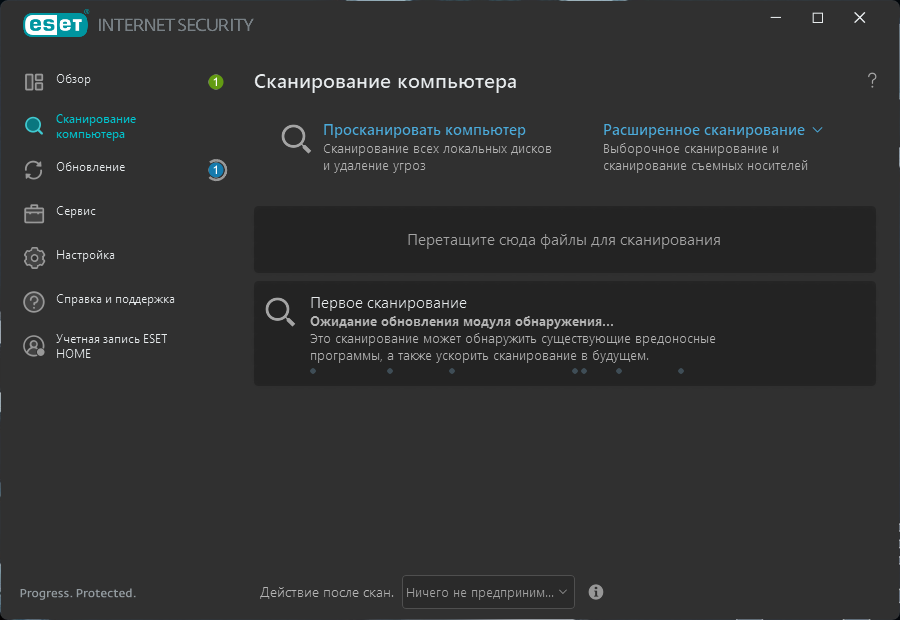This screenshot has width=900, height=620.
Task: Switch to the Настройка menu section
Action: tap(85, 255)
